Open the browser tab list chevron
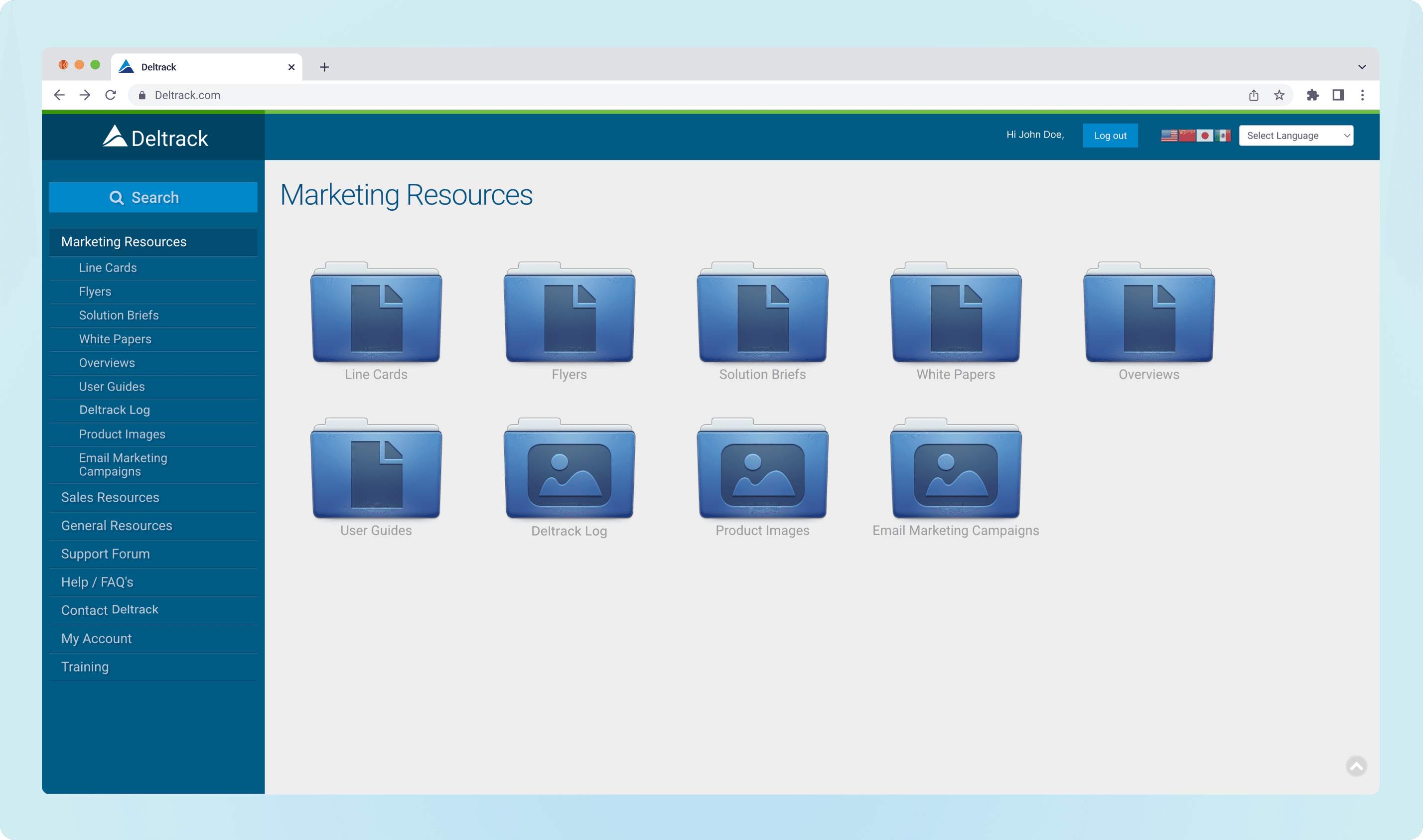 pos(1362,67)
